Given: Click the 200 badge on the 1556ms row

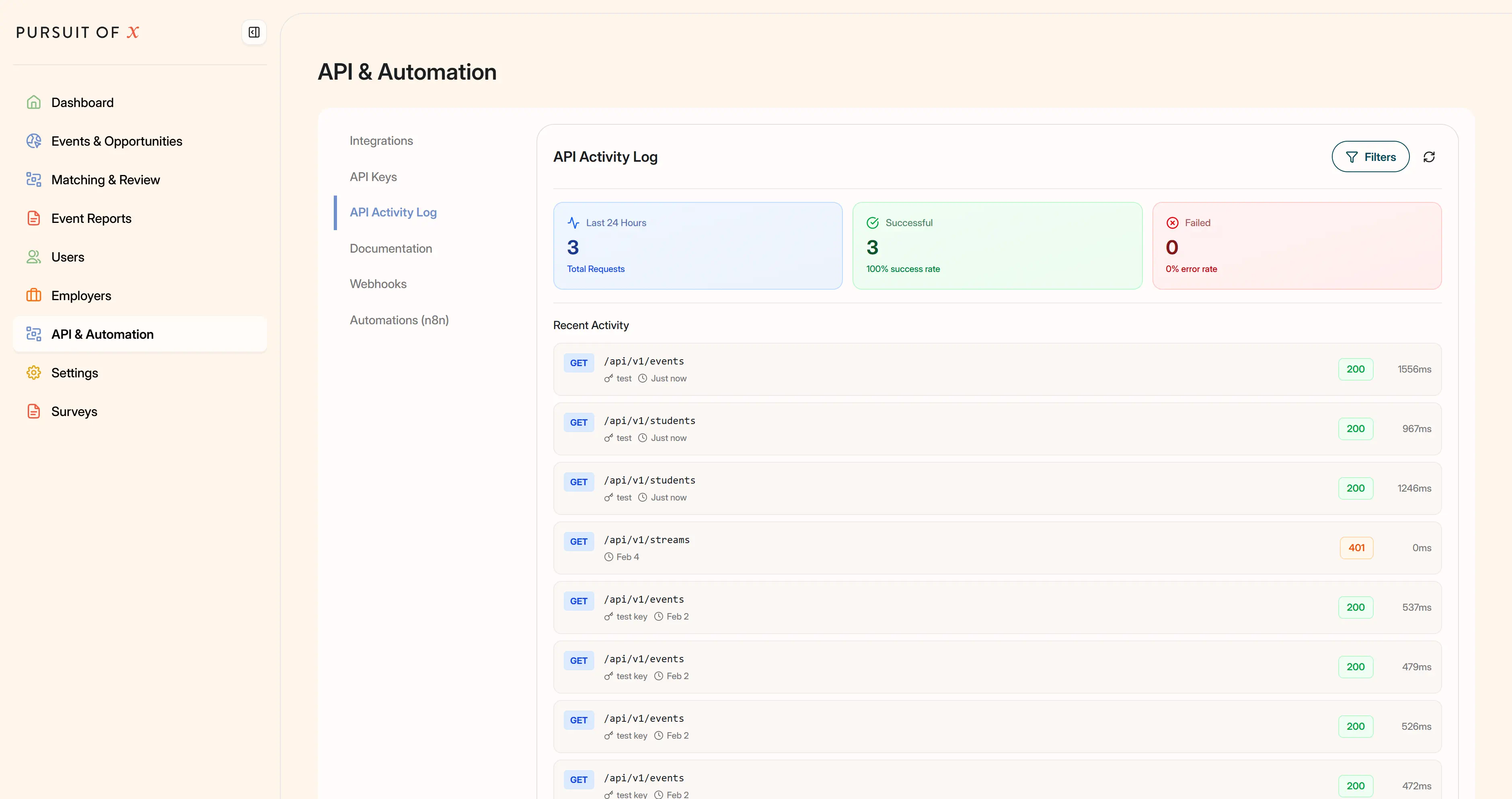Looking at the screenshot, I should (1355, 369).
